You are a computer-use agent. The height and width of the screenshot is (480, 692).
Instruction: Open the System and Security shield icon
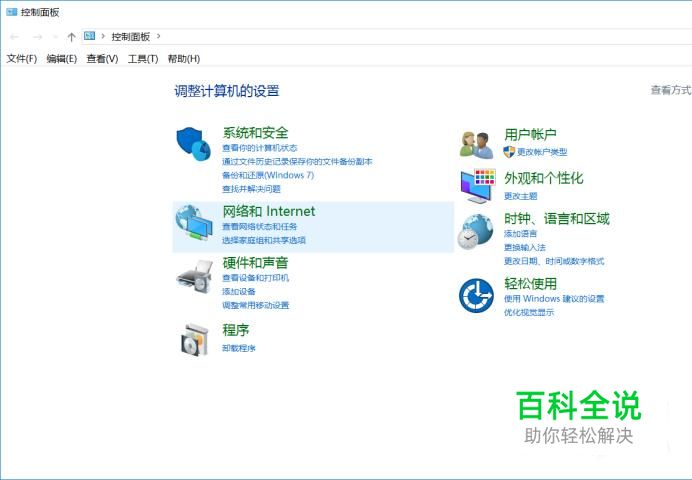click(193, 144)
